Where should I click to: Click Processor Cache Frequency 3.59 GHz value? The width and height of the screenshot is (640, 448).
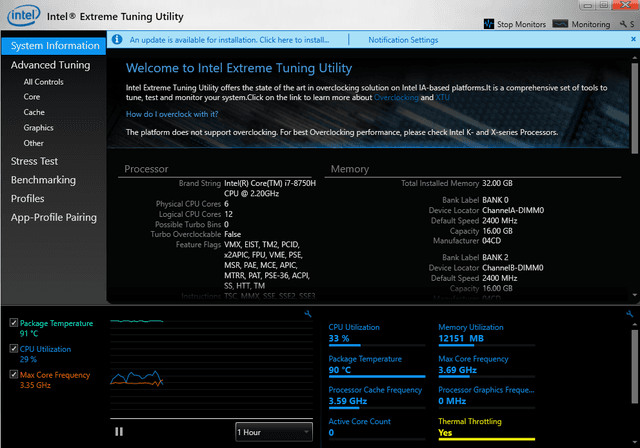click(348, 401)
